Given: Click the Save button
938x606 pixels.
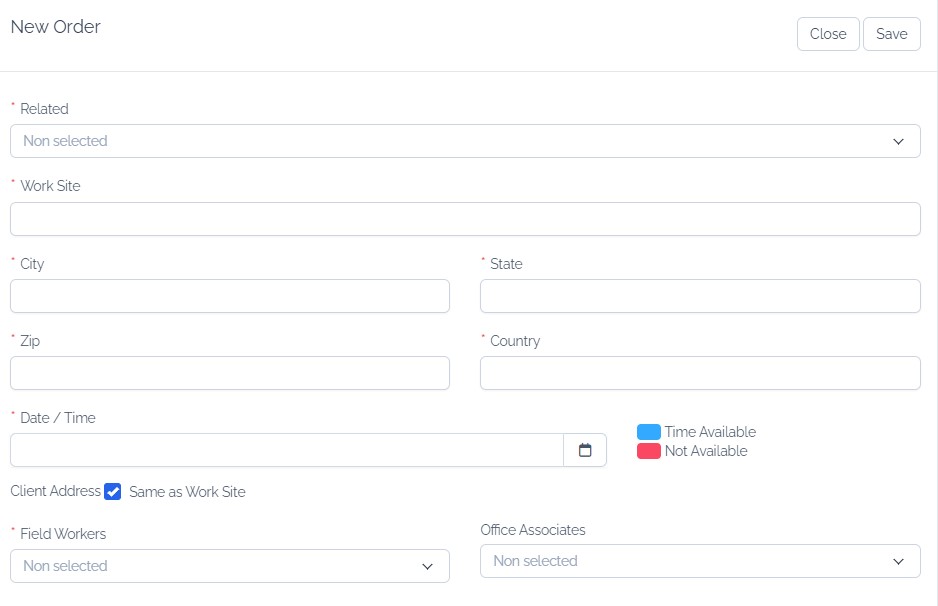Looking at the screenshot, I should (891, 34).
